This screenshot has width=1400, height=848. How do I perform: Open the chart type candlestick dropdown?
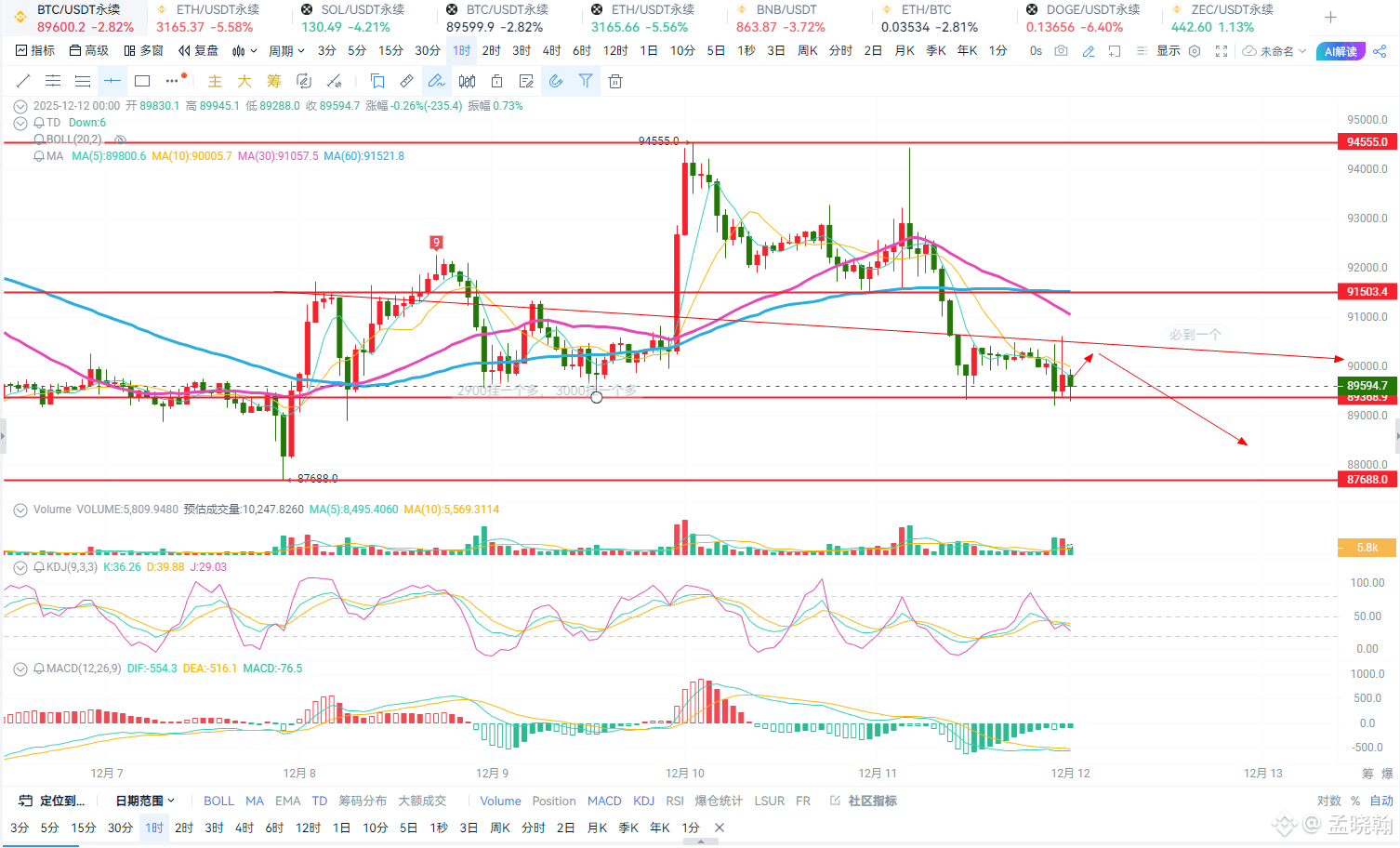tap(244, 51)
